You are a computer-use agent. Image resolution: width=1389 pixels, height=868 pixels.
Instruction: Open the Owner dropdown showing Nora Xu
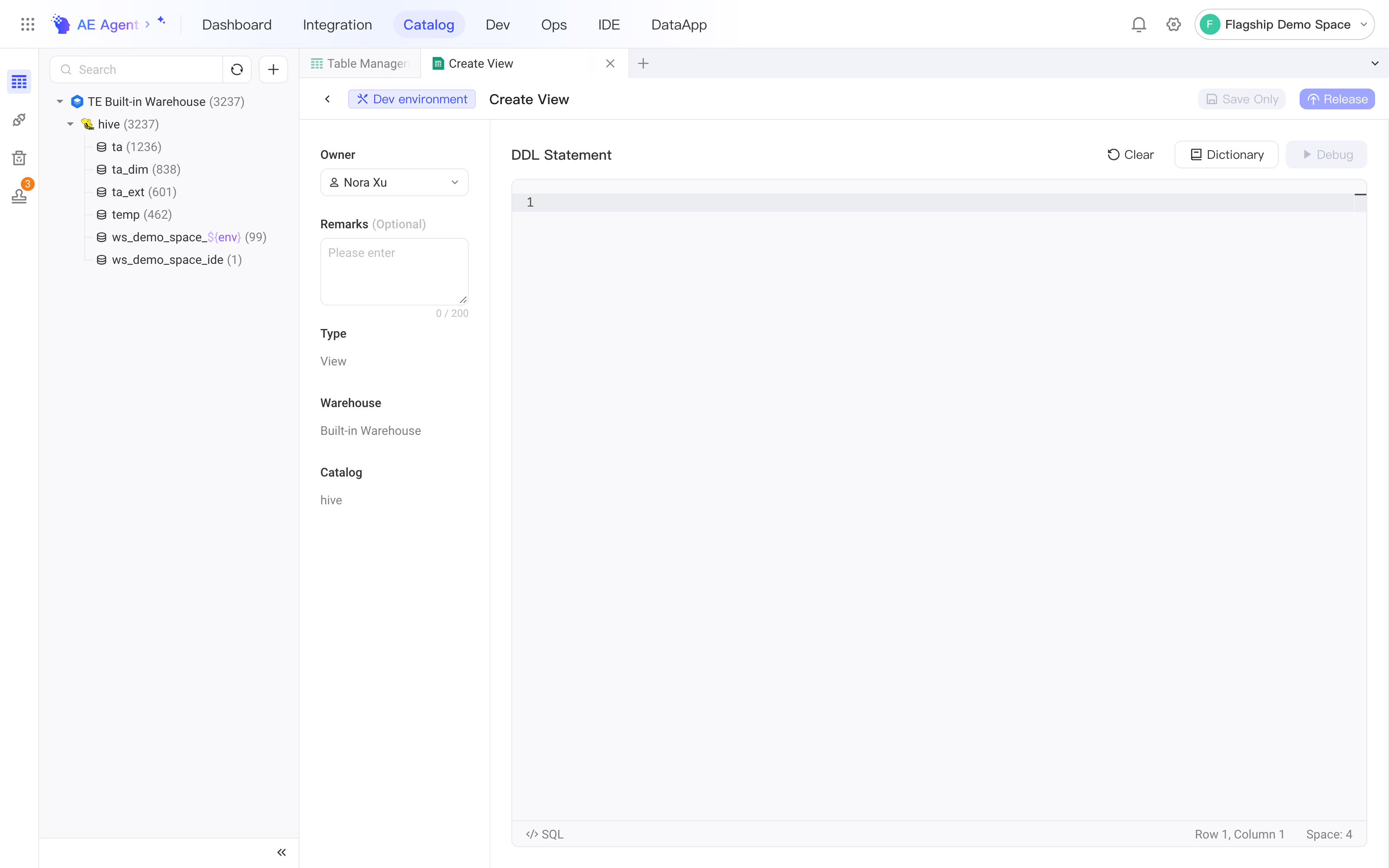point(394,182)
